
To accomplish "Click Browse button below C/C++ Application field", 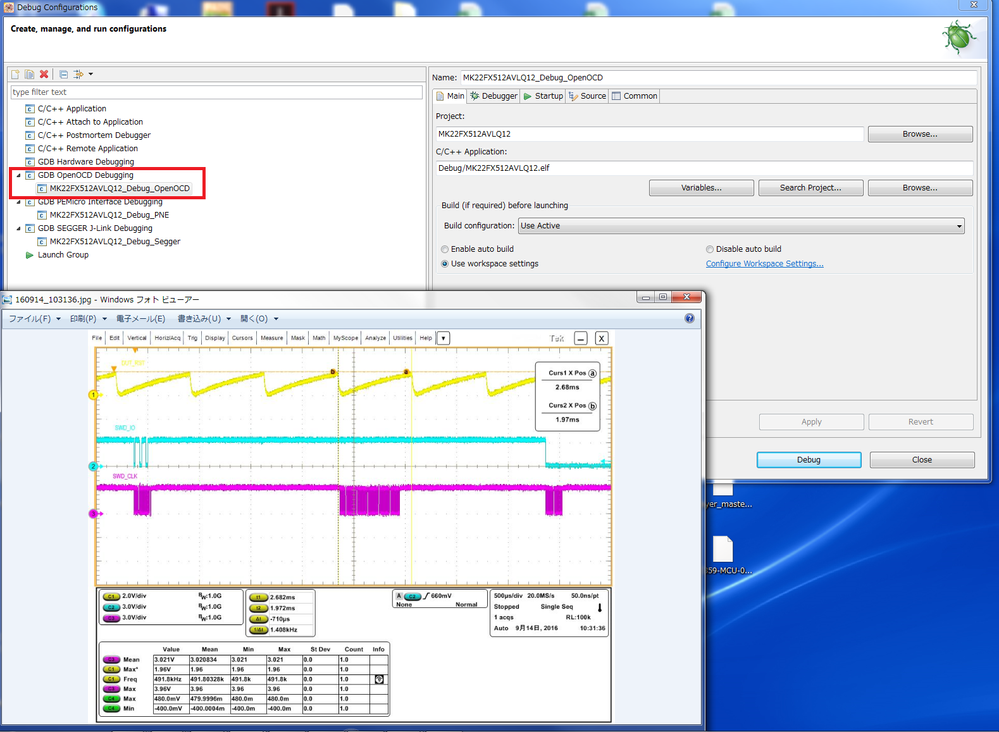I will (920, 188).
